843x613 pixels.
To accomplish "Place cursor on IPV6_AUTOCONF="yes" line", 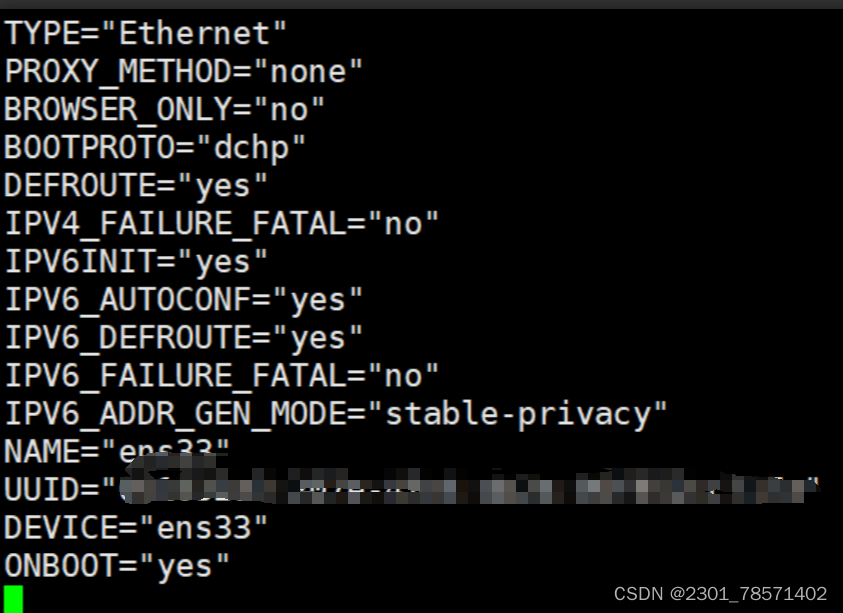I will click(183, 300).
